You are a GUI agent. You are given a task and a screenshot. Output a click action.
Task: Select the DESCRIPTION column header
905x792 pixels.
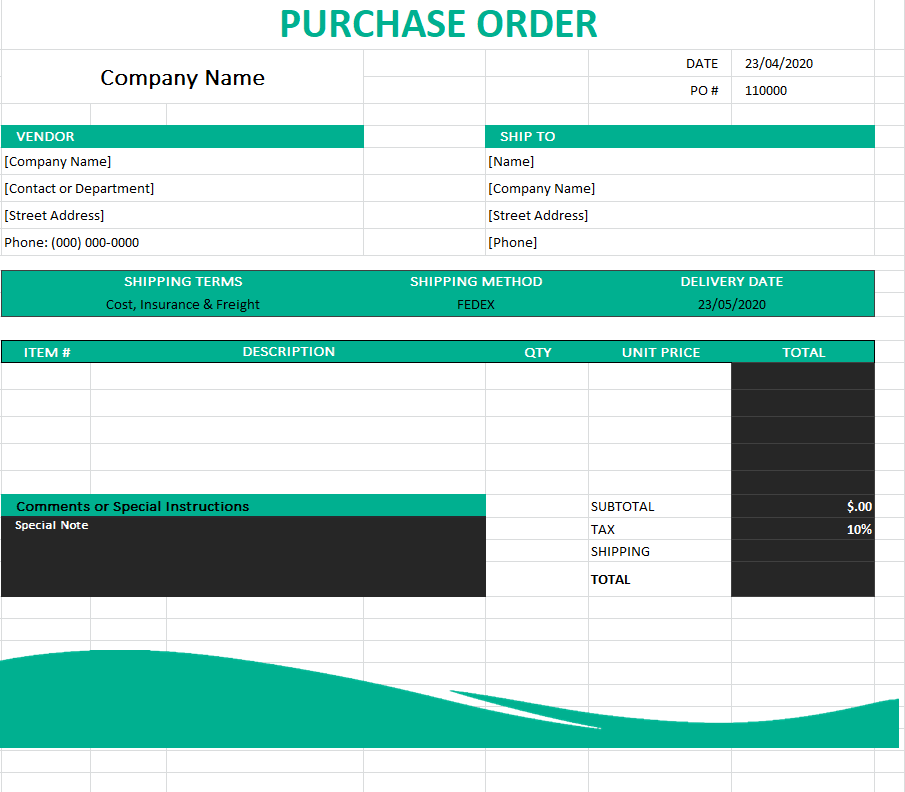click(x=289, y=352)
